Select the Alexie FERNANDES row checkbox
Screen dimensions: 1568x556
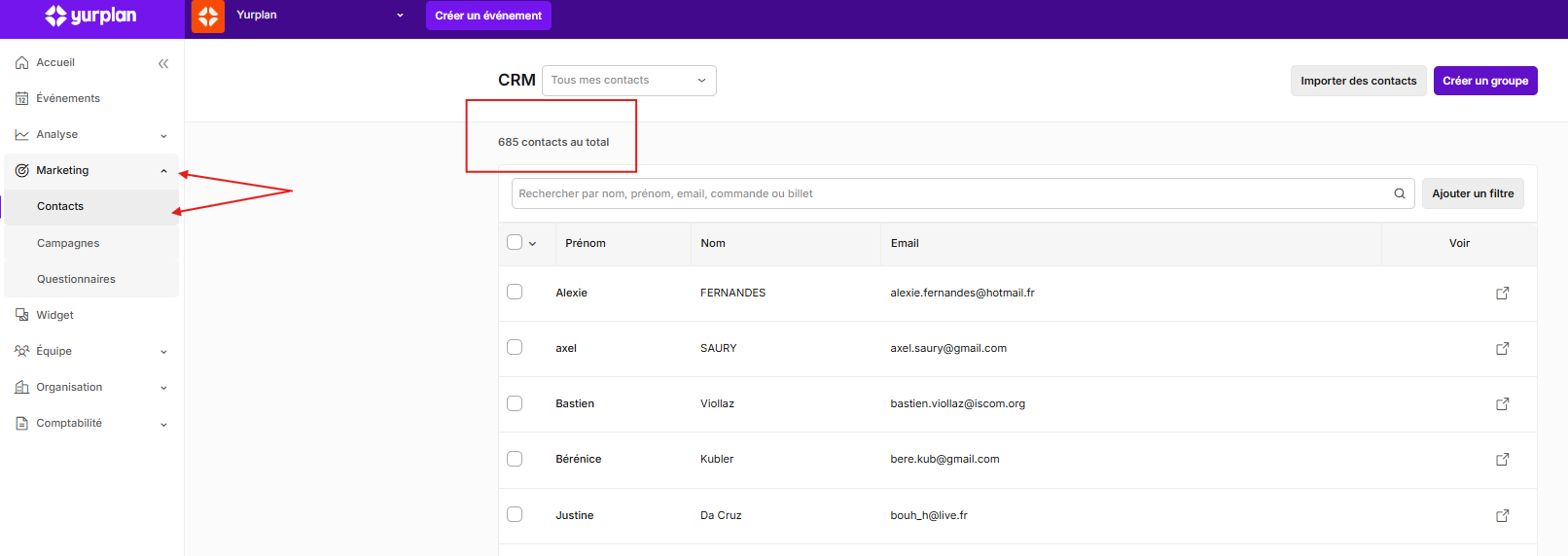pyautogui.click(x=515, y=292)
